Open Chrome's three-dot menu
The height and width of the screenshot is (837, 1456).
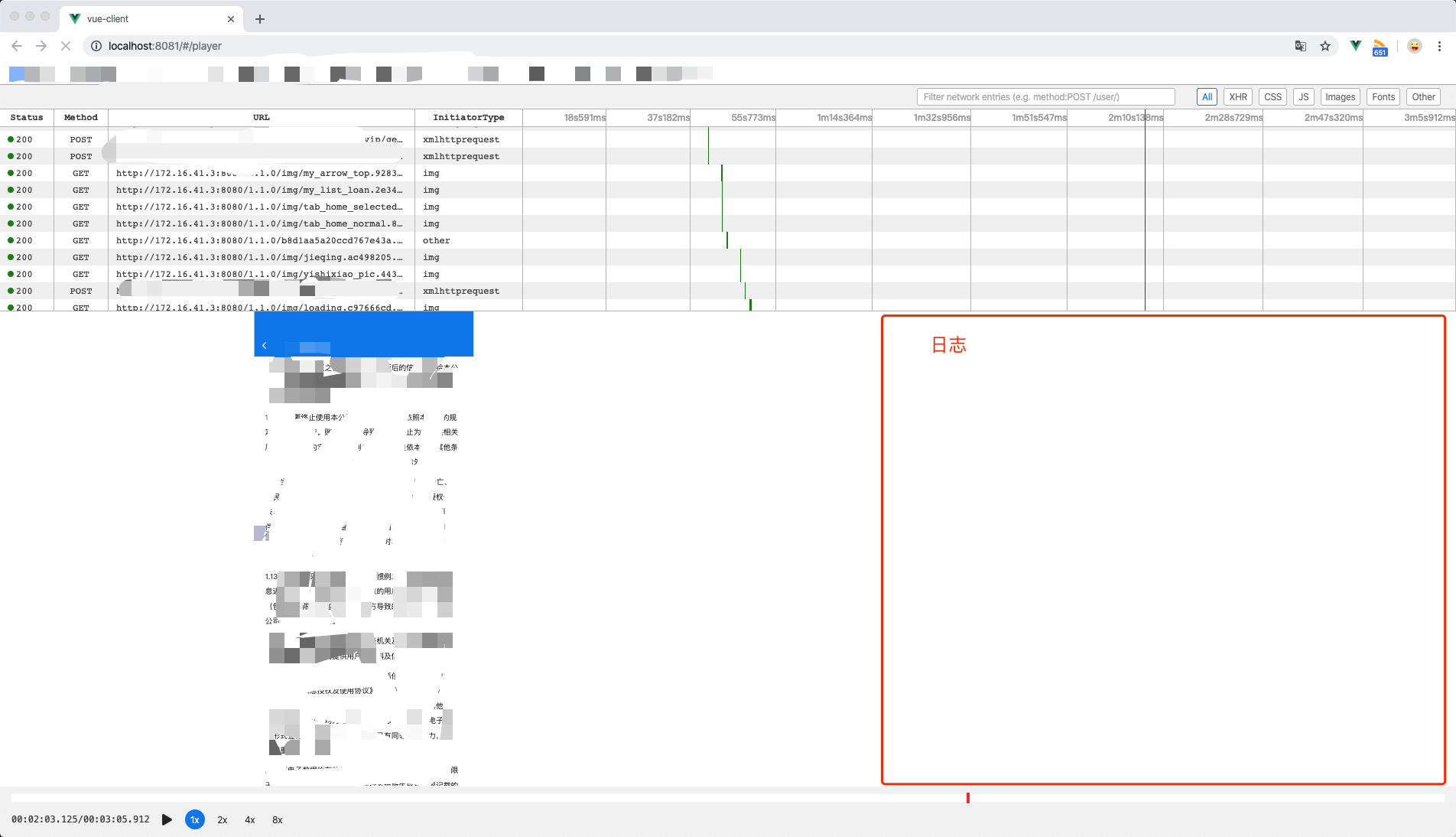(1439, 46)
